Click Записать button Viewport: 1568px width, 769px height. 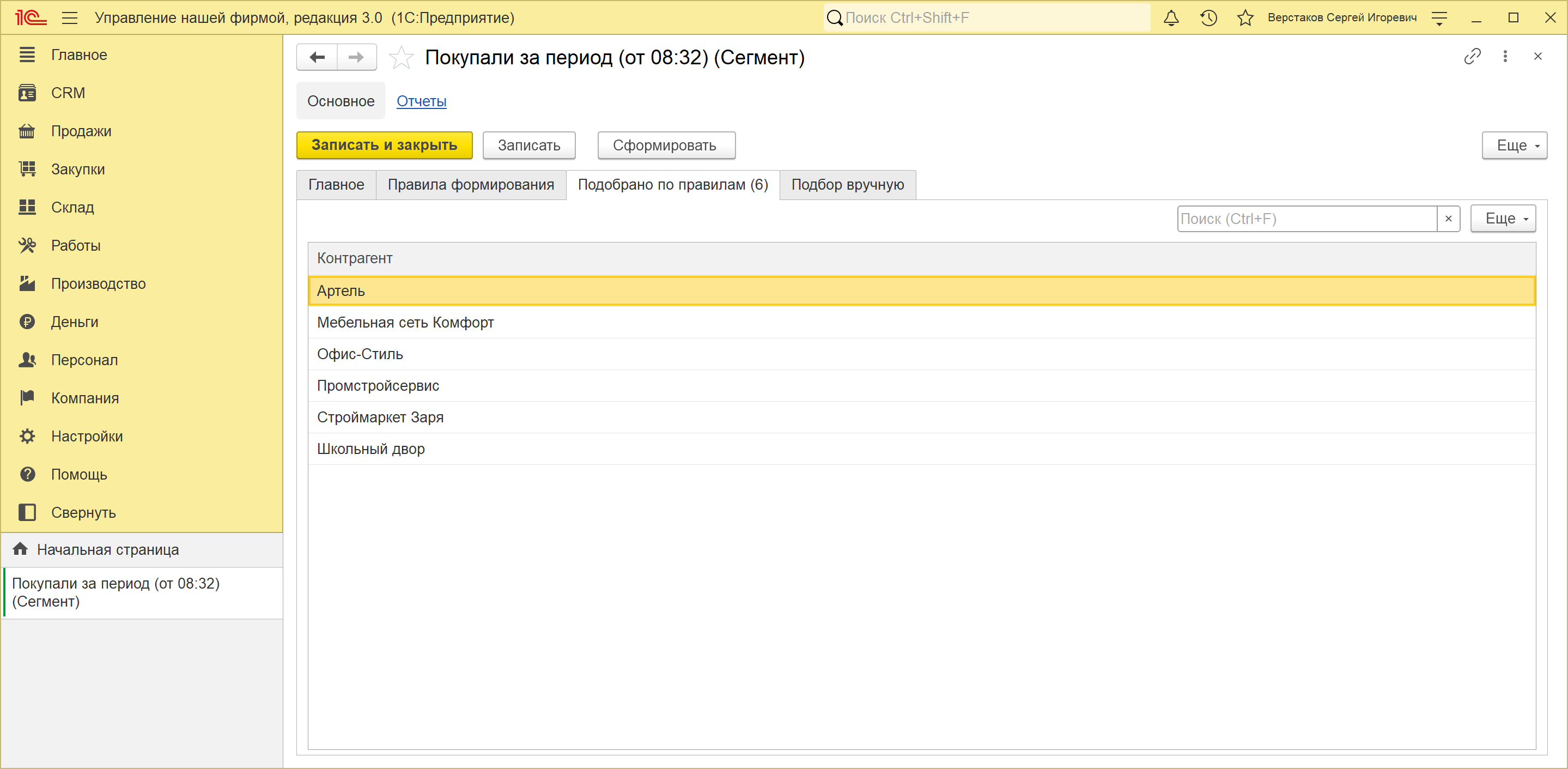(x=529, y=145)
